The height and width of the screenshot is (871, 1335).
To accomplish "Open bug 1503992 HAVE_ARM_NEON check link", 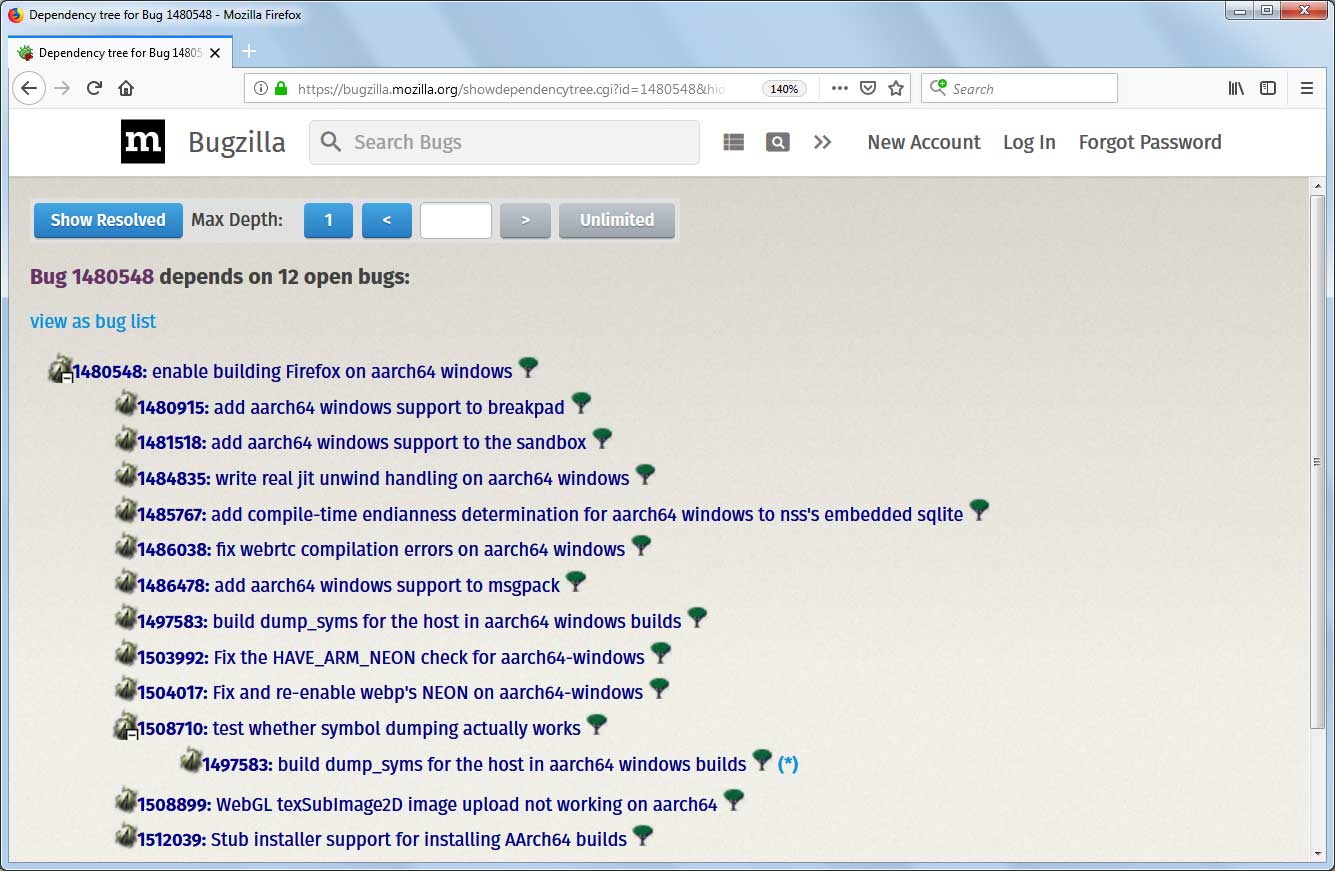I will click(x=391, y=657).
